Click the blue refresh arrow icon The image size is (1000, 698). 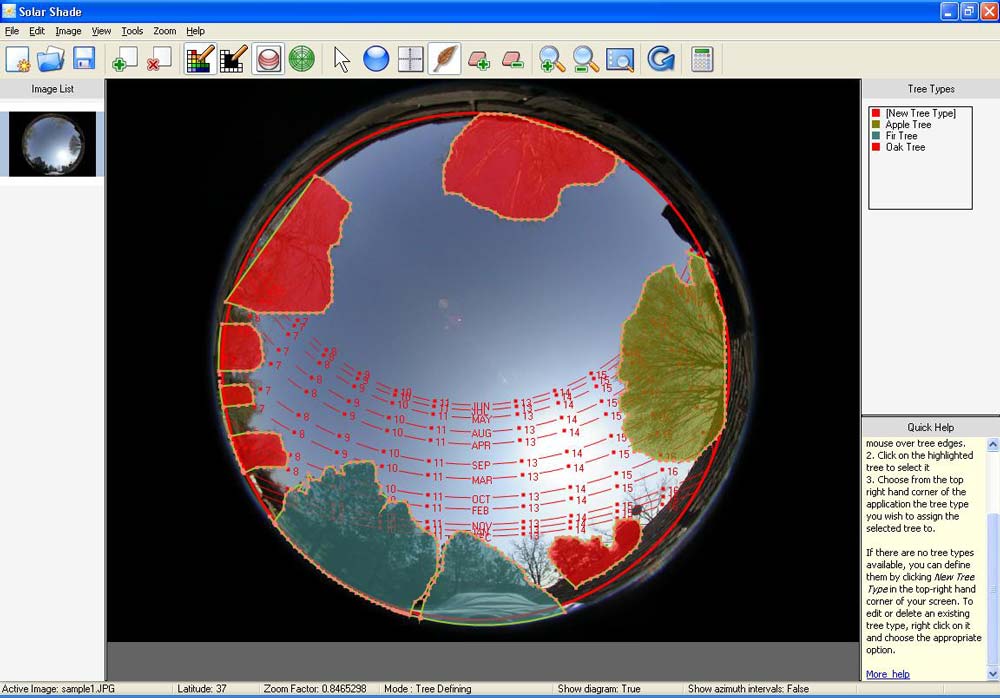point(660,60)
